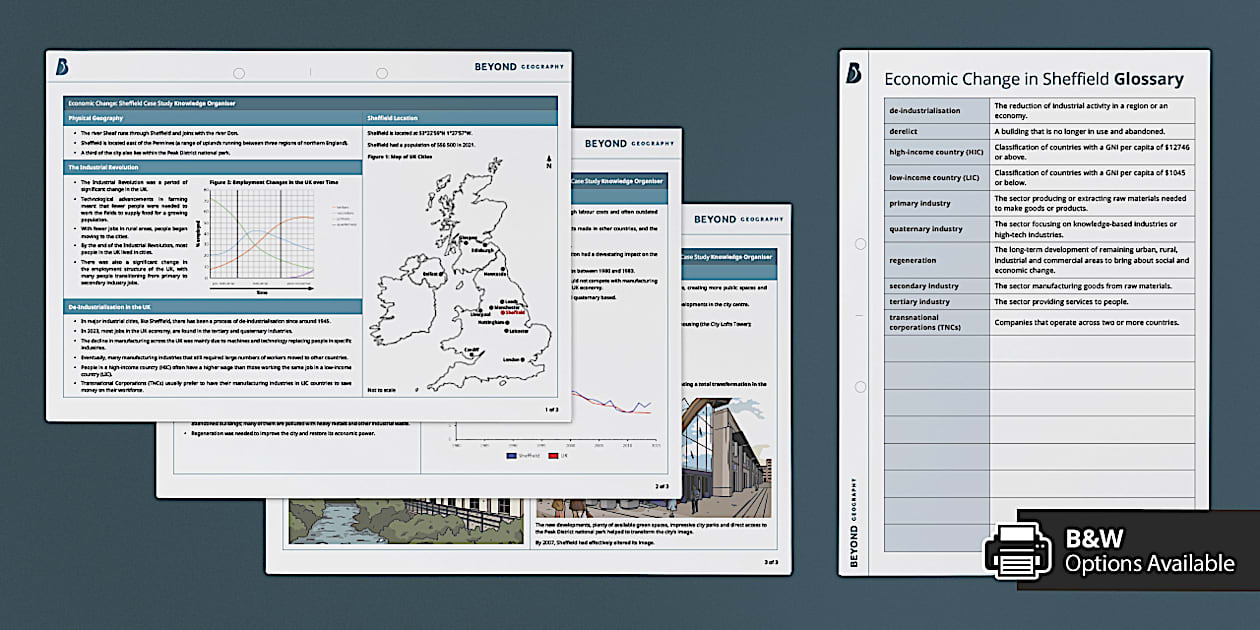Click the vertical Beyond Geography branding on glossary
This screenshot has height=630, width=1260.
pos(854,523)
